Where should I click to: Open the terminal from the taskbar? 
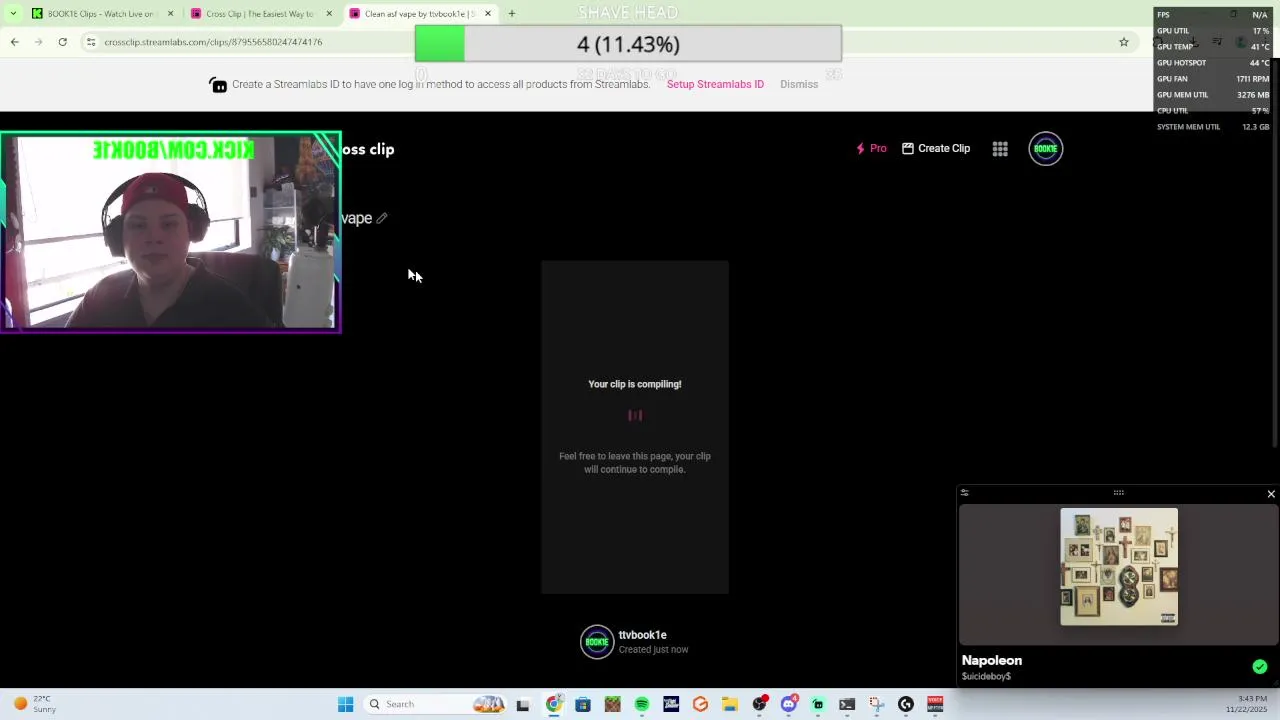click(847, 704)
